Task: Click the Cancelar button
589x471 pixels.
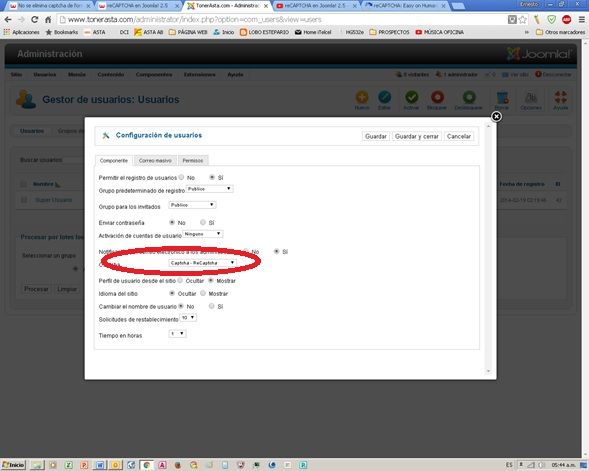Action: 459,136
